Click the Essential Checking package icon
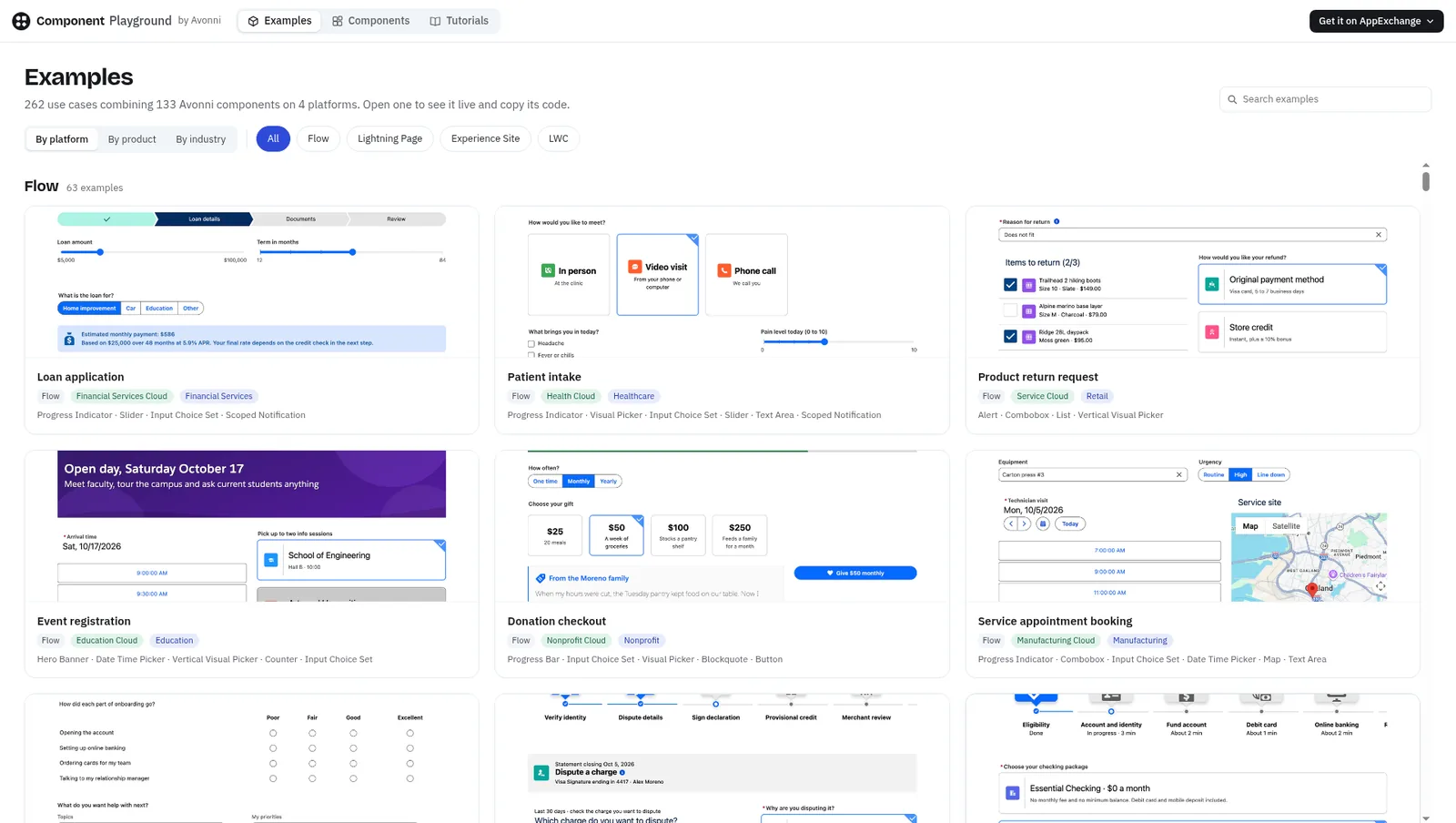The image size is (1456, 823). 1013,793
